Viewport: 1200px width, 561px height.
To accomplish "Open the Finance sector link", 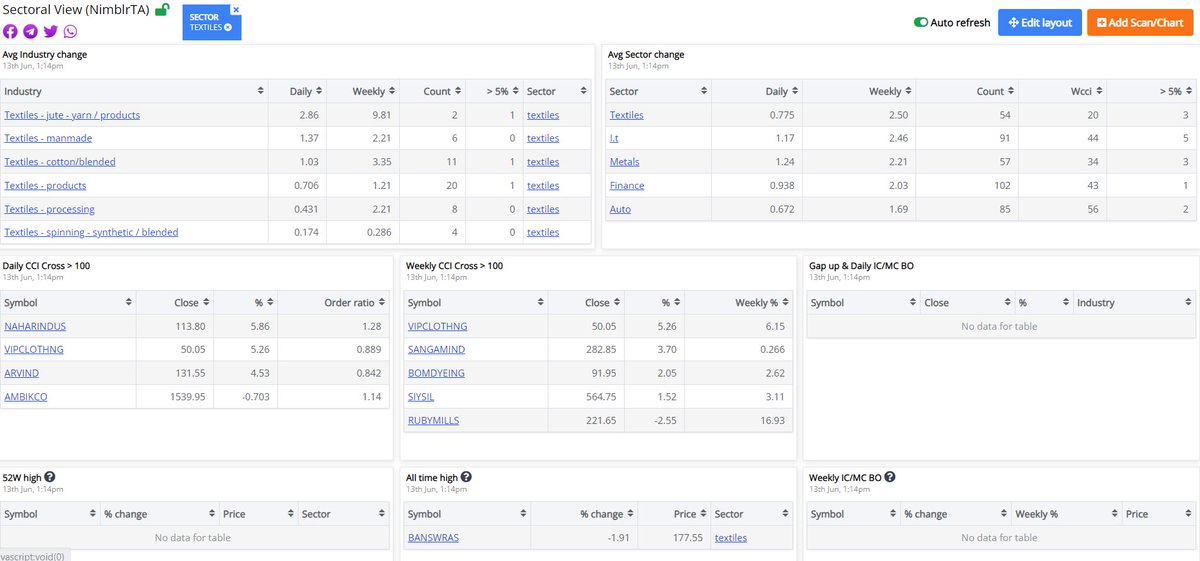I will 627,185.
